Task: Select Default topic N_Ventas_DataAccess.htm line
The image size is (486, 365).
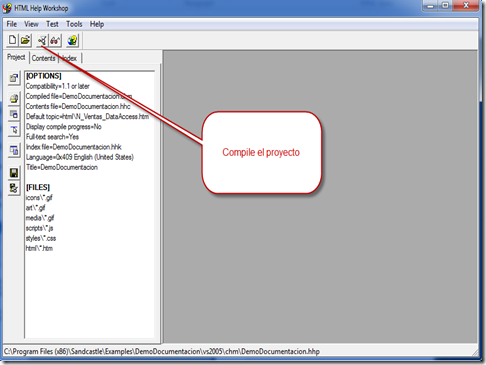Action: coord(87,117)
